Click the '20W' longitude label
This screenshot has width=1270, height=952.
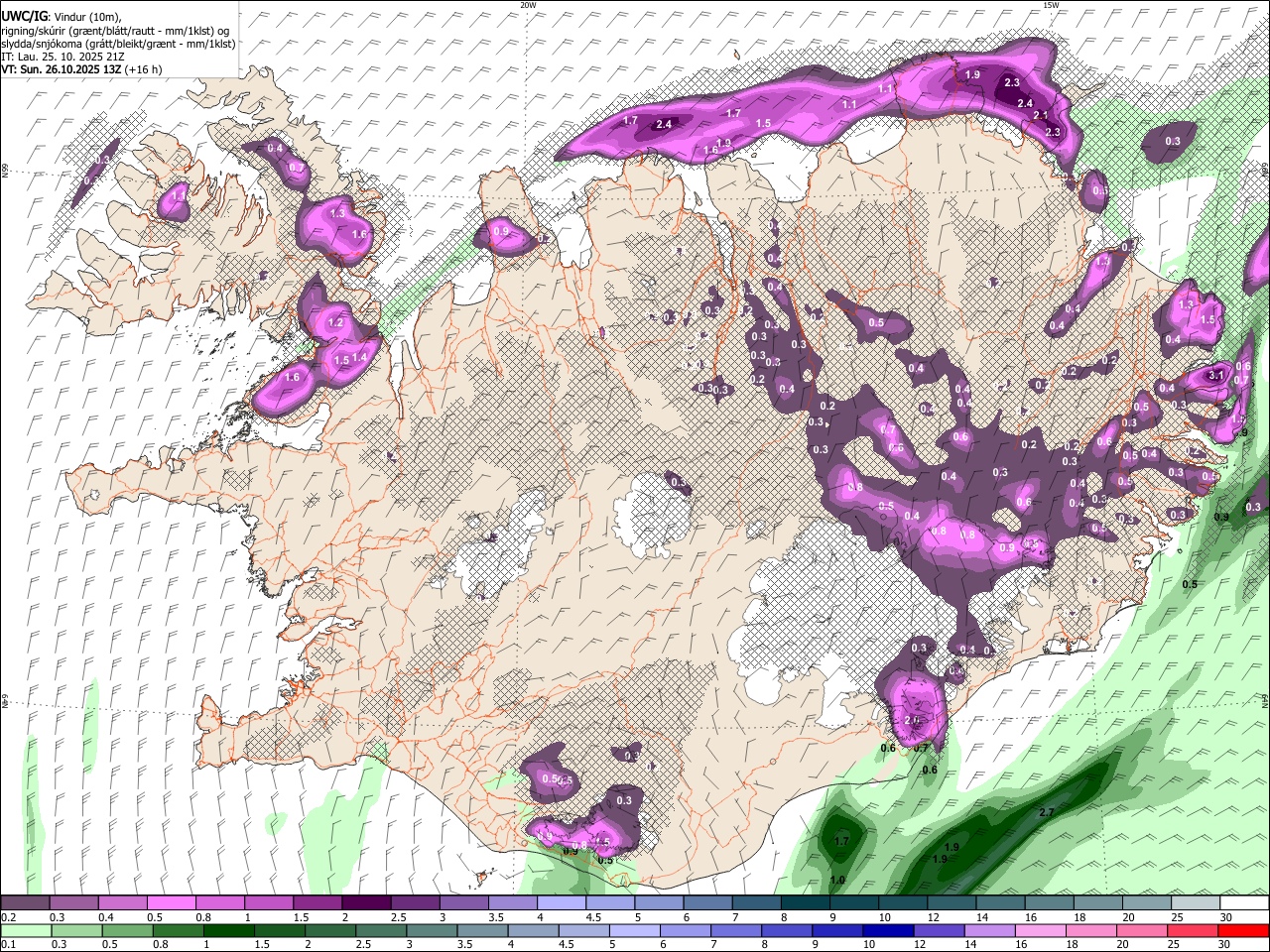click(528, 5)
